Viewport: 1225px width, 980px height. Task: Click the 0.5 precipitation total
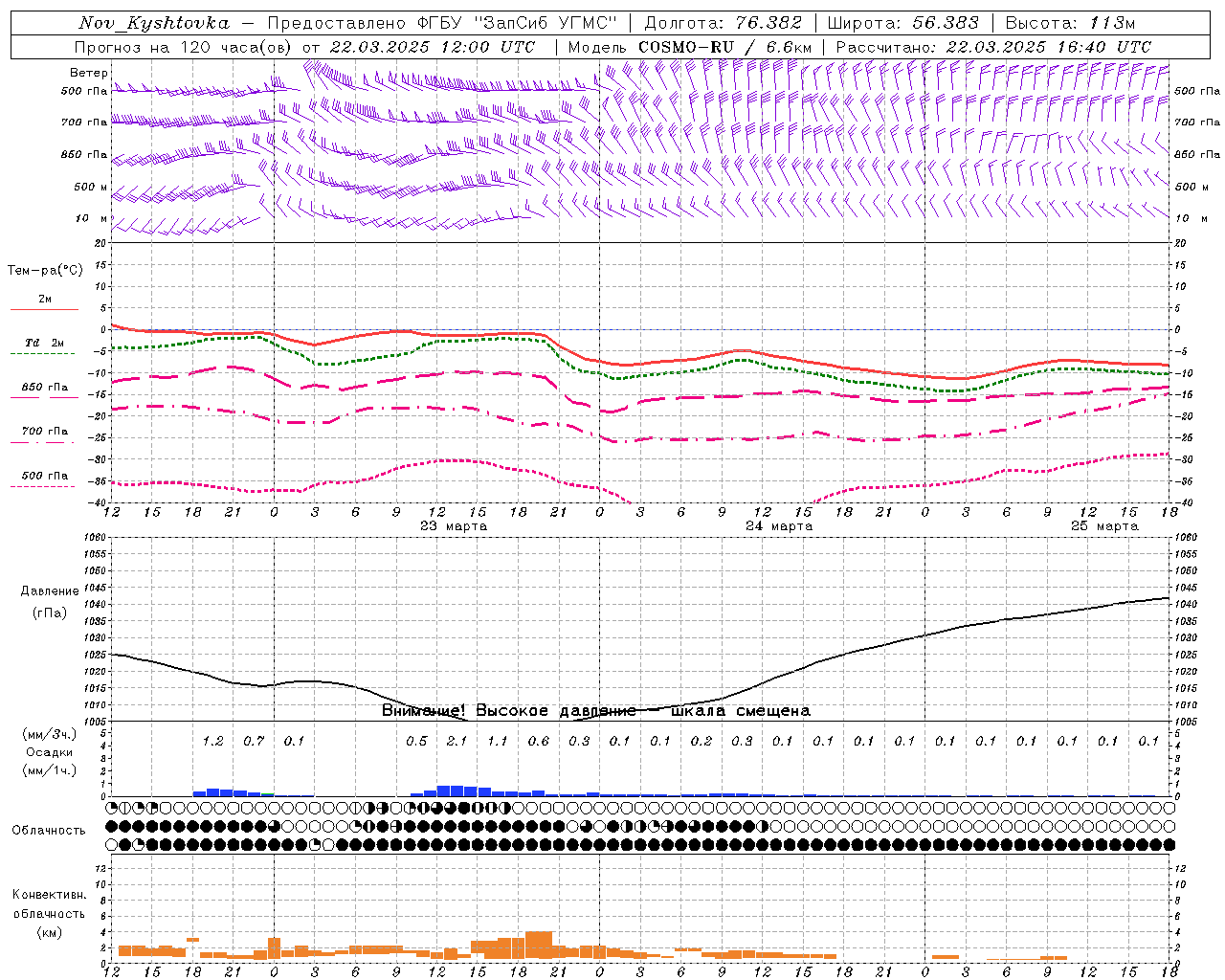(416, 741)
